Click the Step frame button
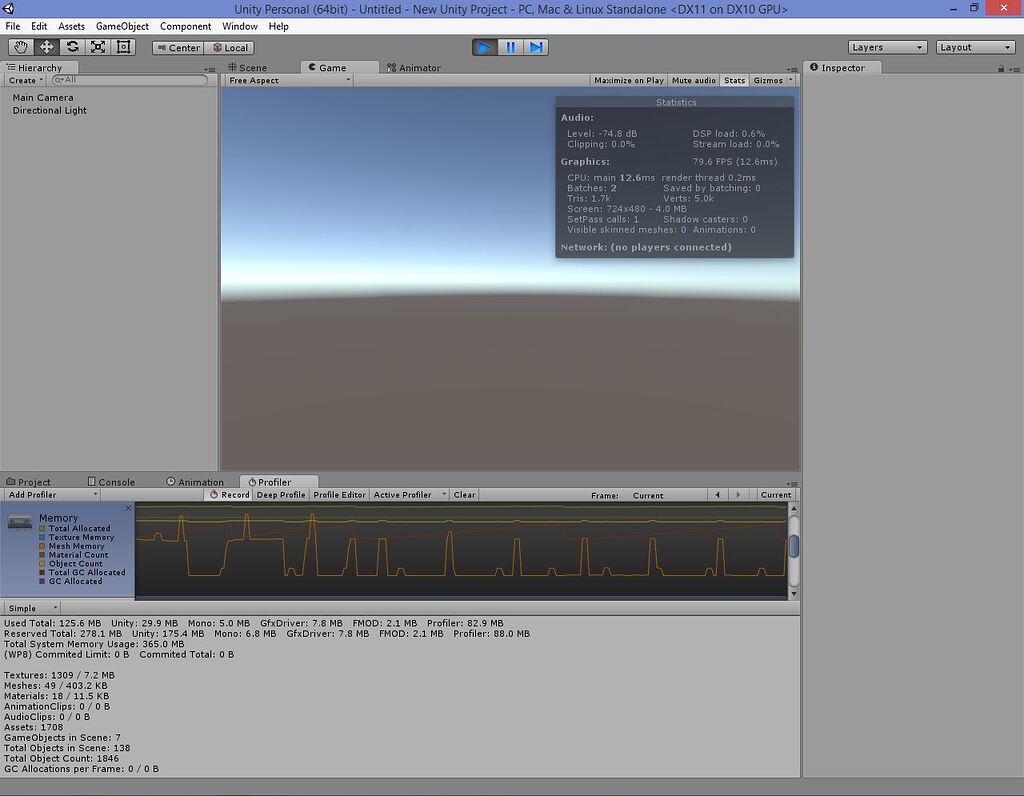The width and height of the screenshot is (1024, 796). (x=538, y=46)
